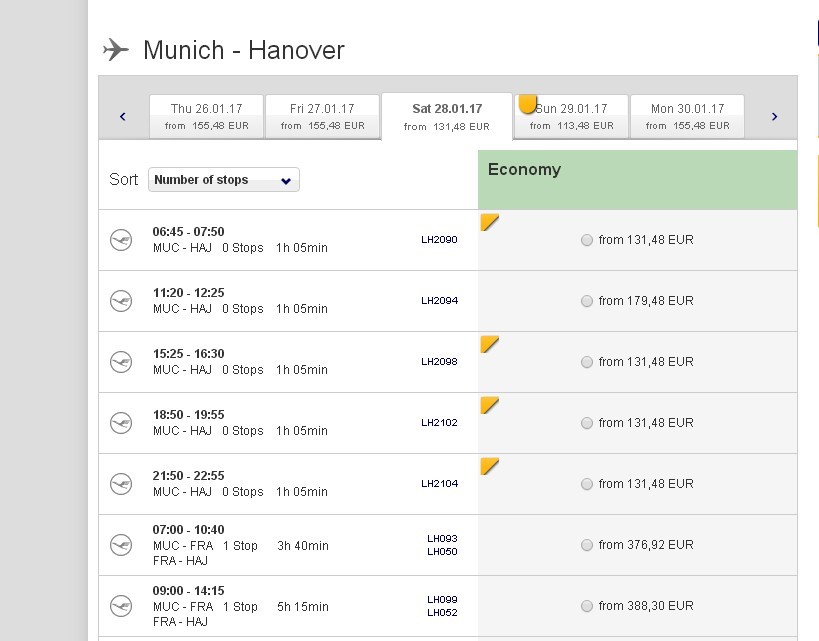Go to previous dates with left arrow
Image resolution: width=819 pixels, height=641 pixels.
coord(123,117)
